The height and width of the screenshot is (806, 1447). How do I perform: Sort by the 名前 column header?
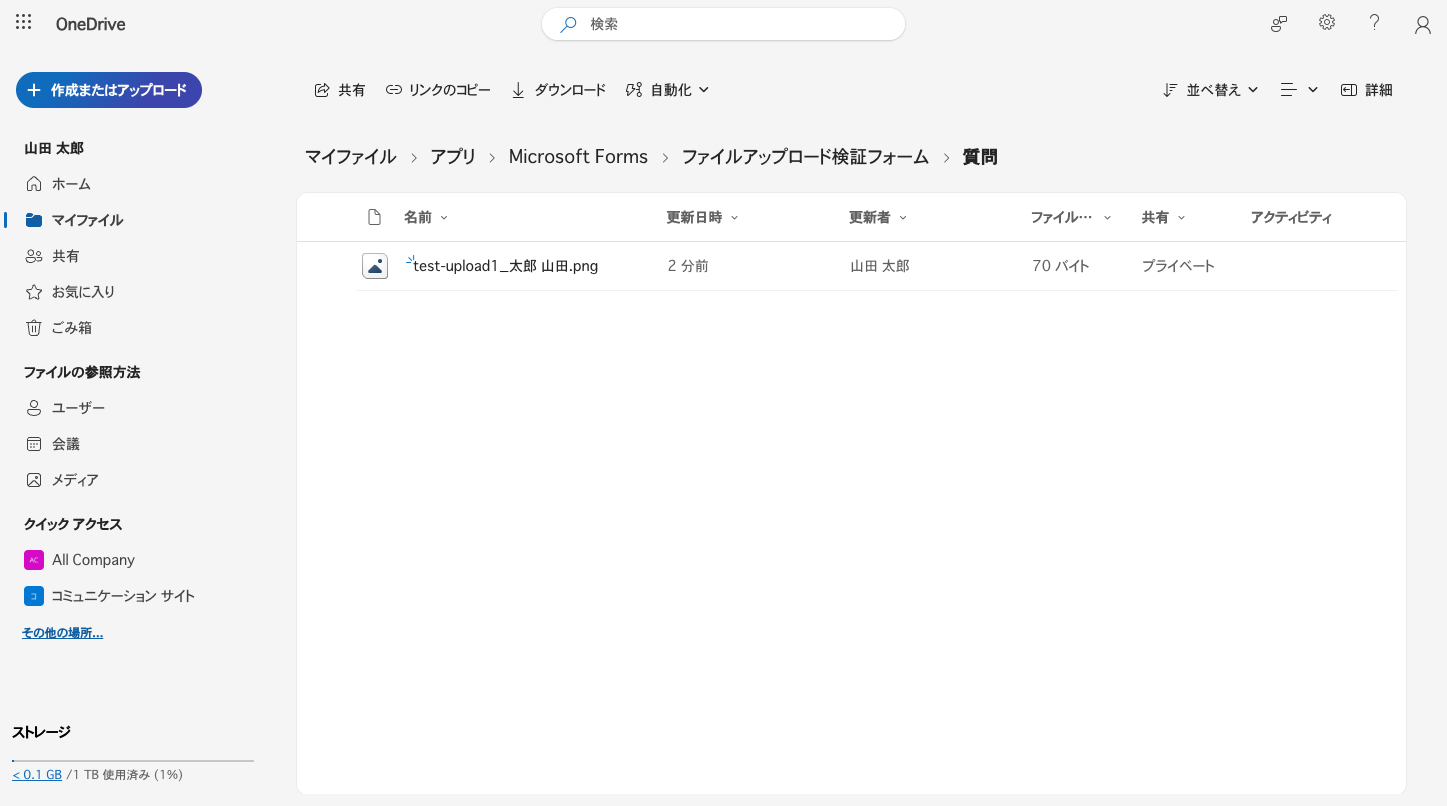pos(426,217)
